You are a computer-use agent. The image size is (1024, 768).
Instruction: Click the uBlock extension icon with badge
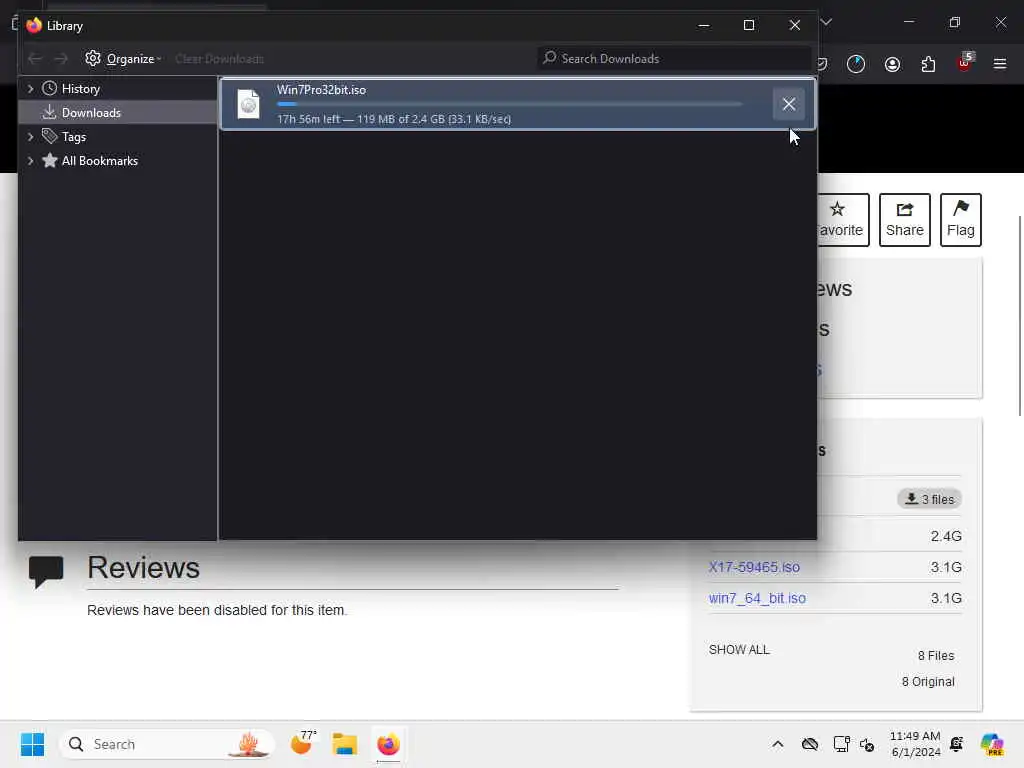coord(965,63)
